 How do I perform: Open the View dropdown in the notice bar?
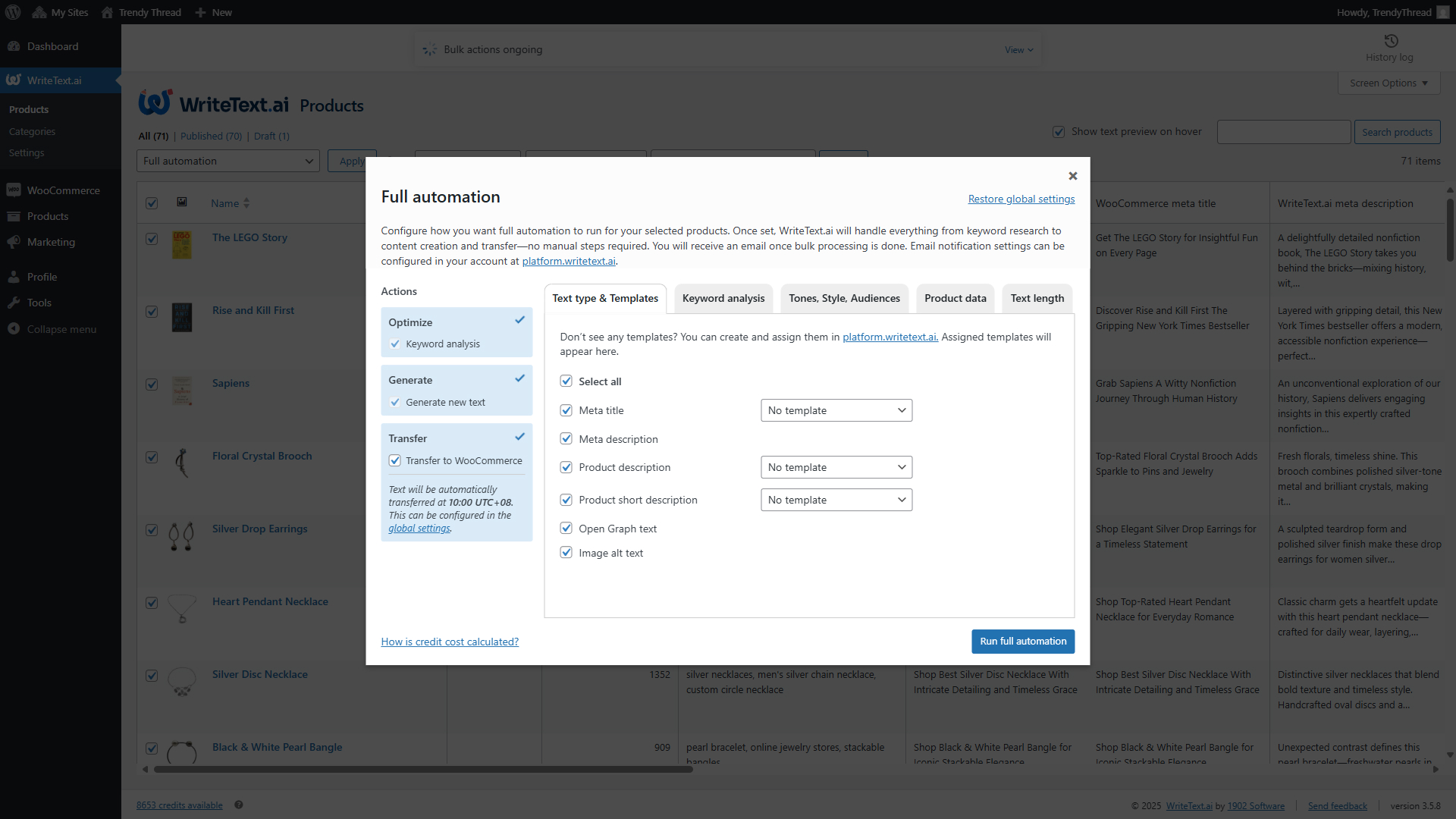[1018, 49]
